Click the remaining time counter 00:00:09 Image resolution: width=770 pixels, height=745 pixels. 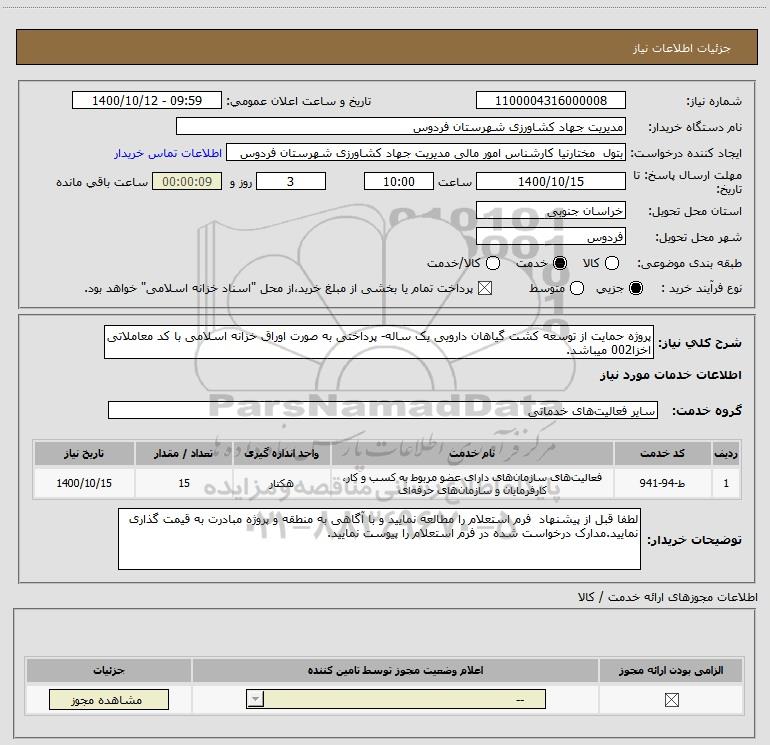pos(187,181)
